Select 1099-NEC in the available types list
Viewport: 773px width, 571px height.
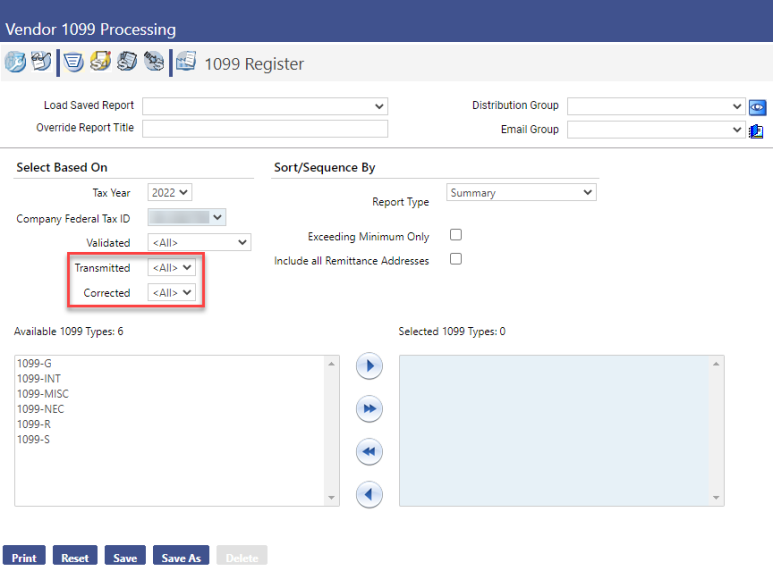tap(41, 409)
